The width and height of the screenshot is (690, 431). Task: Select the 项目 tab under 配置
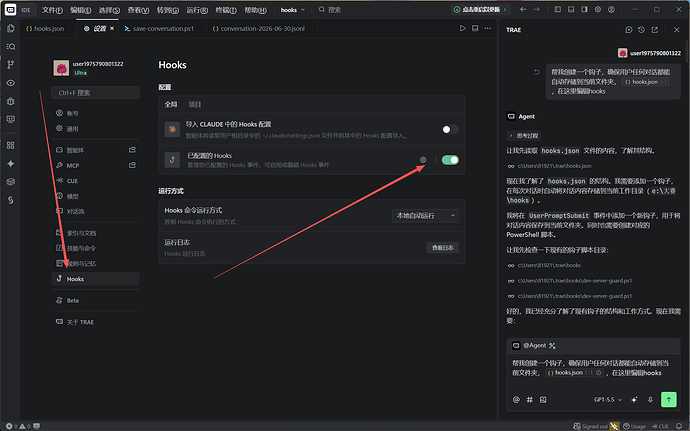coord(195,104)
